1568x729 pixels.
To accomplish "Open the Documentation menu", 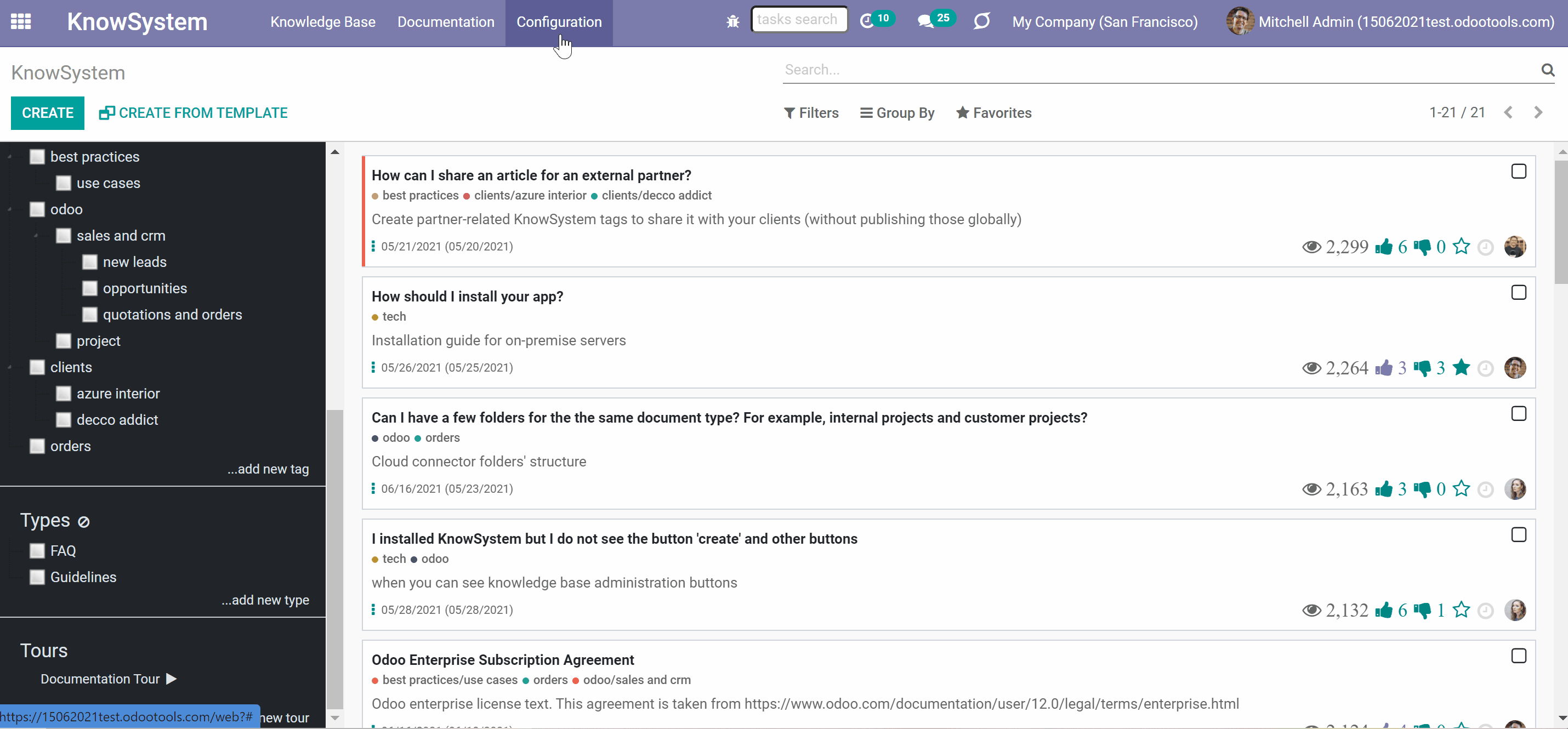I will click(446, 22).
